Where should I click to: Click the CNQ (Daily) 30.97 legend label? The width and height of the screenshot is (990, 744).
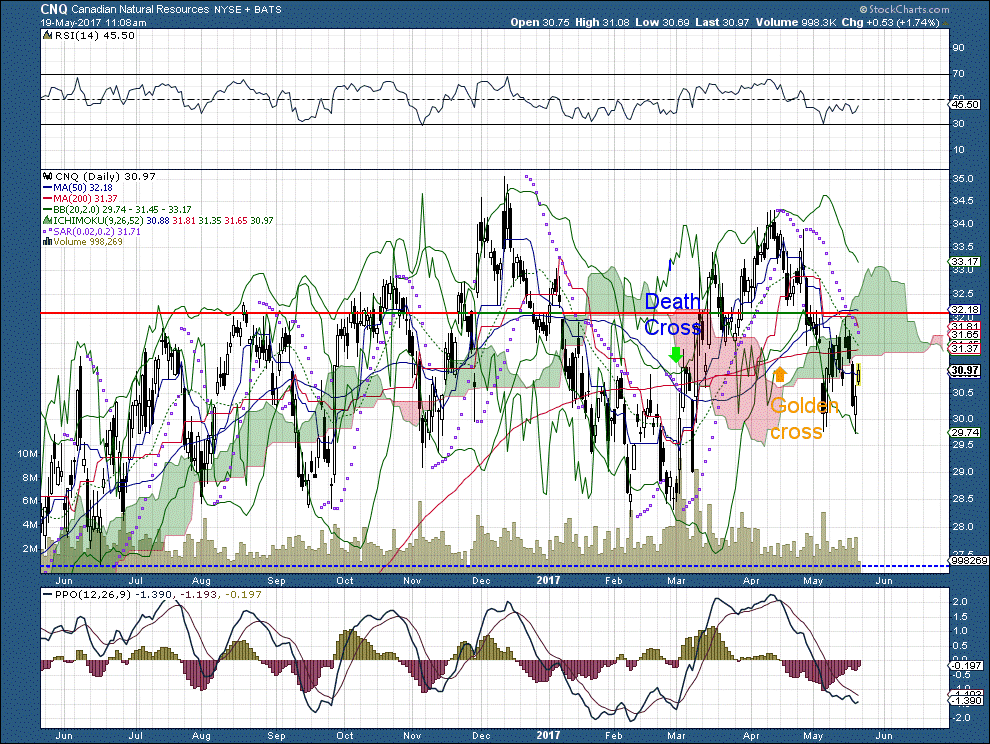[x=105, y=177]
